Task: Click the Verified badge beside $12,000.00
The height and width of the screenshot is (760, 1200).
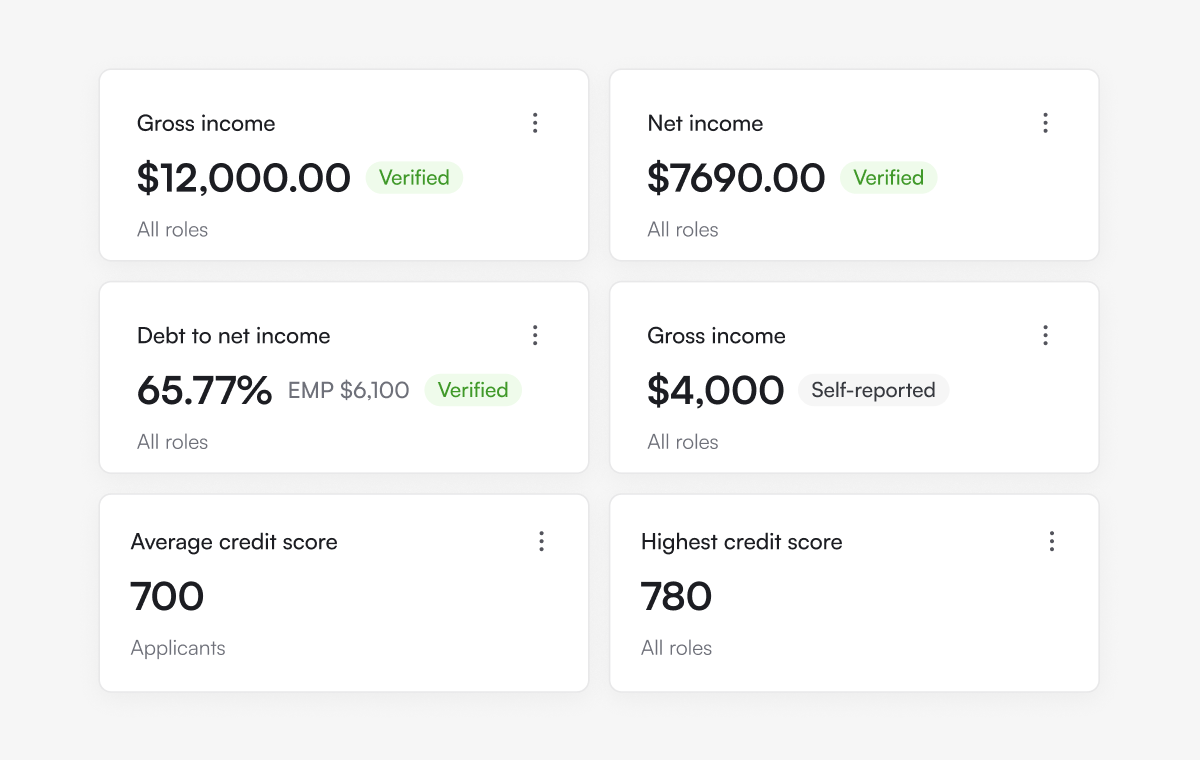Action: pos(414,178)
